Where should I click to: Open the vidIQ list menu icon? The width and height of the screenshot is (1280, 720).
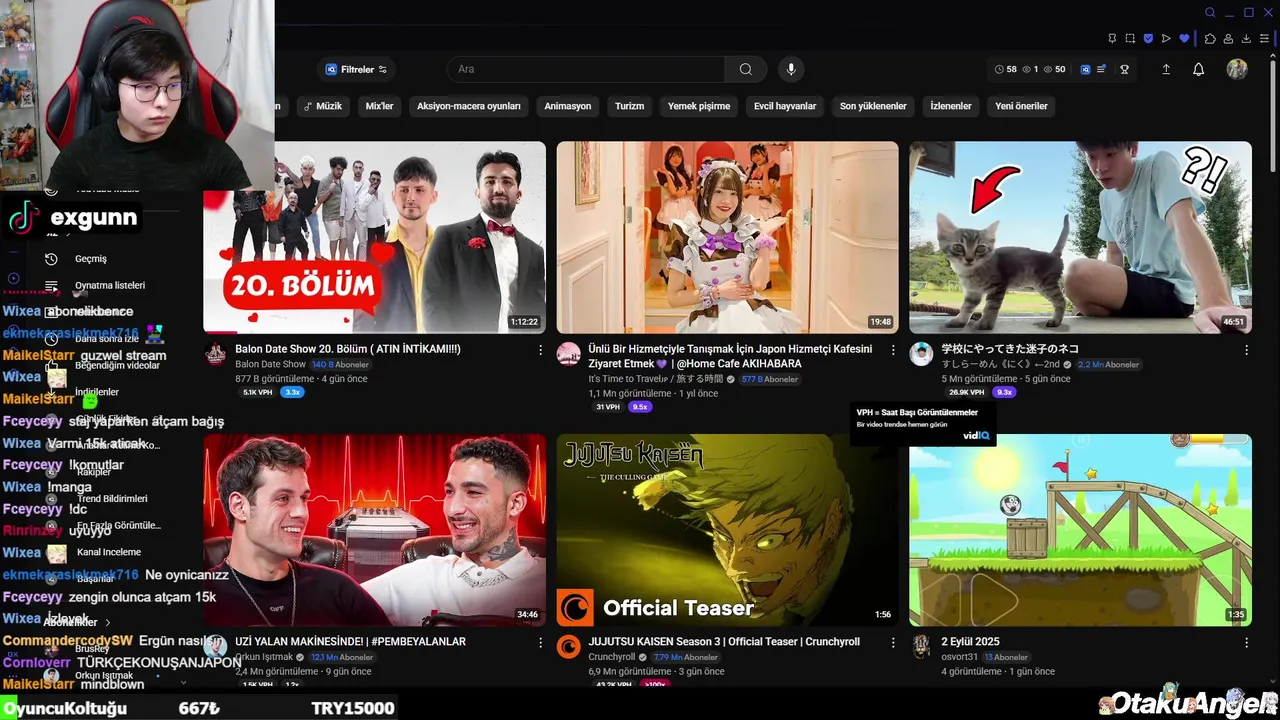click(x=1102, y=69)
